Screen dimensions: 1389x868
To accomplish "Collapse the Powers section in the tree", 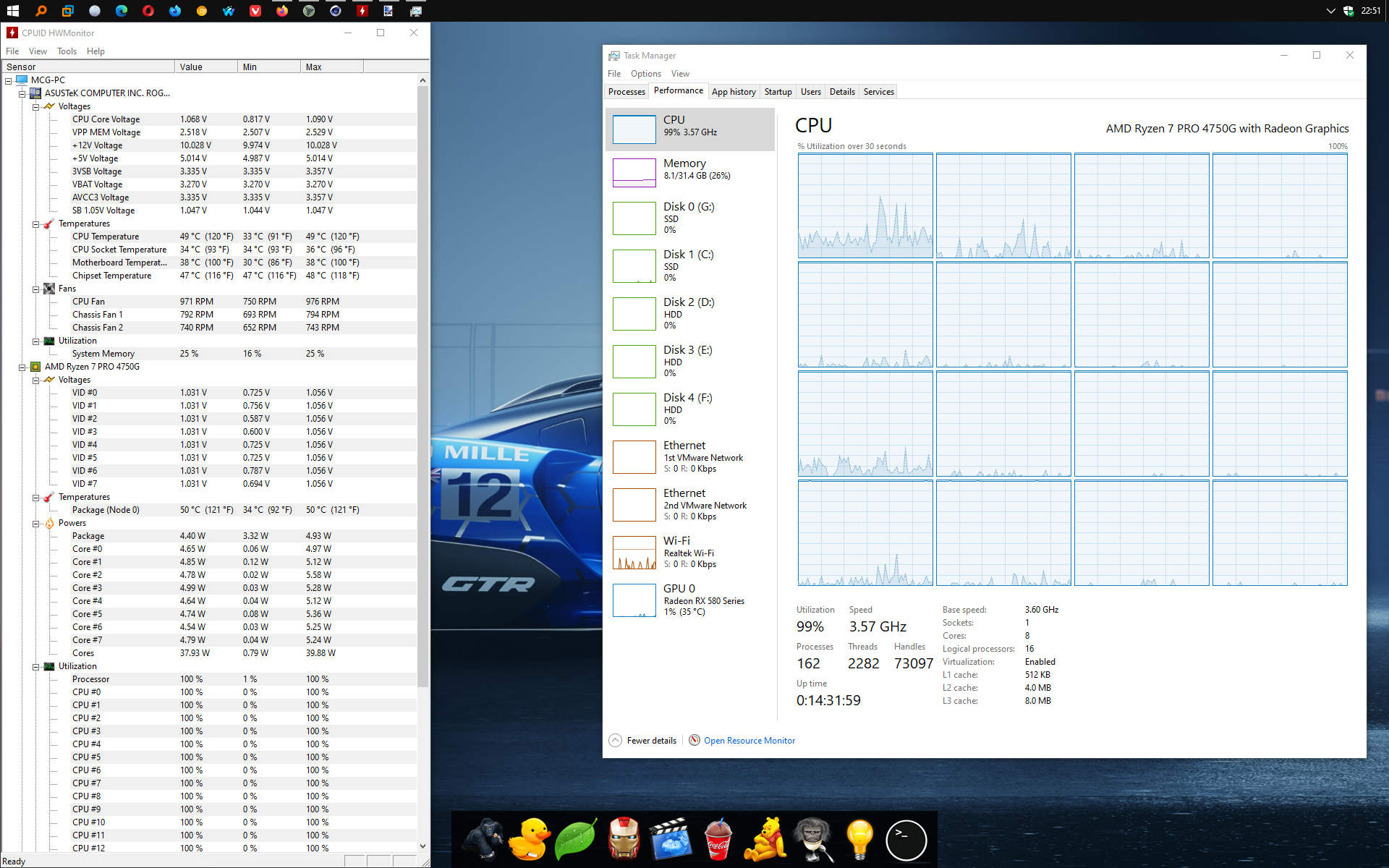I will click(x=35, y=523).
